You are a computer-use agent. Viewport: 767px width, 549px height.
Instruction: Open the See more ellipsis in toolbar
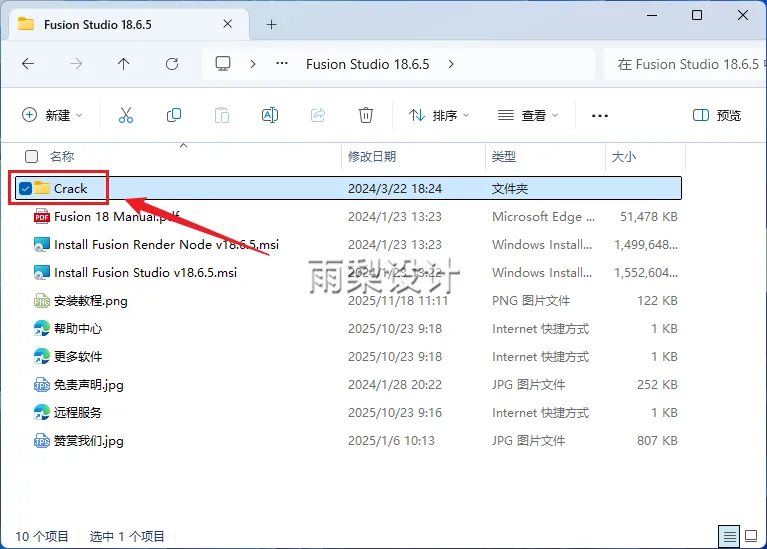click(600, 116)
